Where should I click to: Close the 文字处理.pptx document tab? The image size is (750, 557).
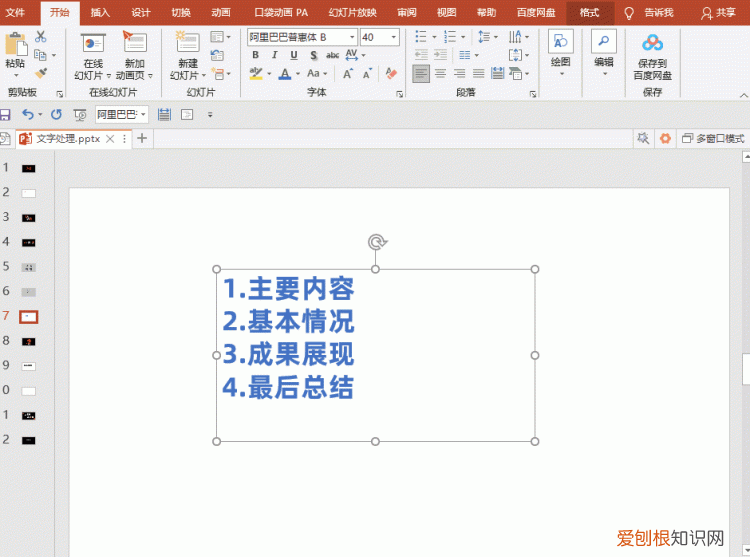(110, 139)
